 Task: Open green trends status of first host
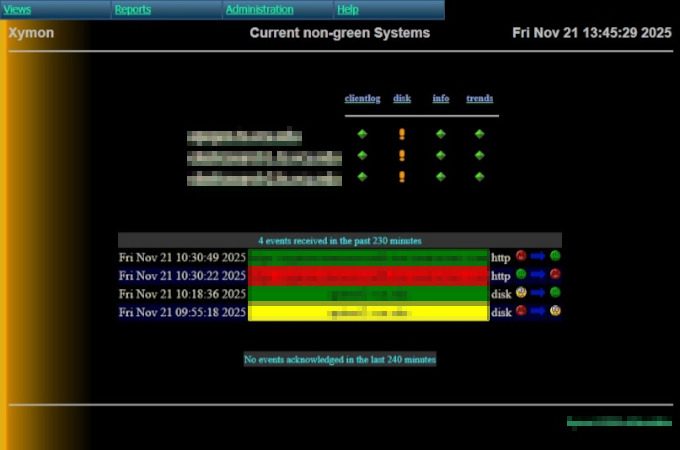point(480,134)
